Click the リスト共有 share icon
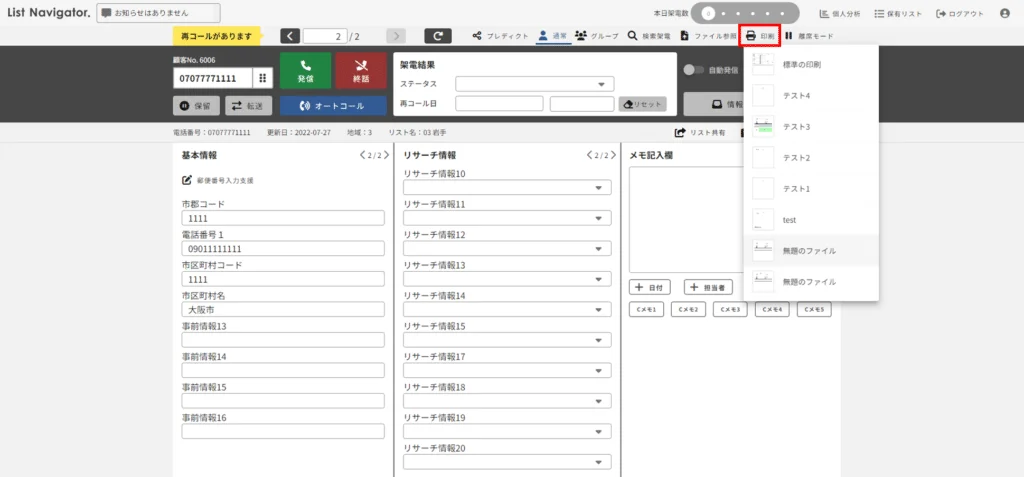1024x477 pixels. pyautogui.click(x=681, y=132)
